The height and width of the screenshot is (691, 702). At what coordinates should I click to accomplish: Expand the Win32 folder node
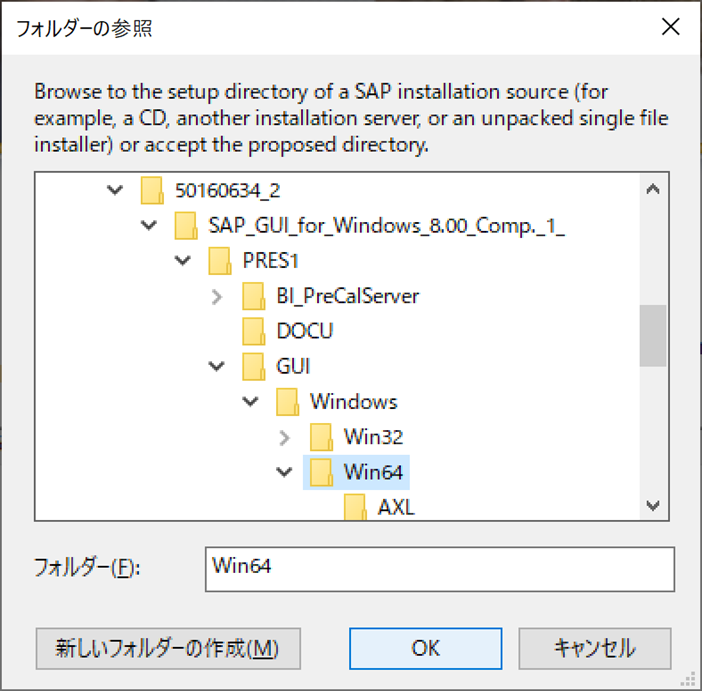[284, 438]
